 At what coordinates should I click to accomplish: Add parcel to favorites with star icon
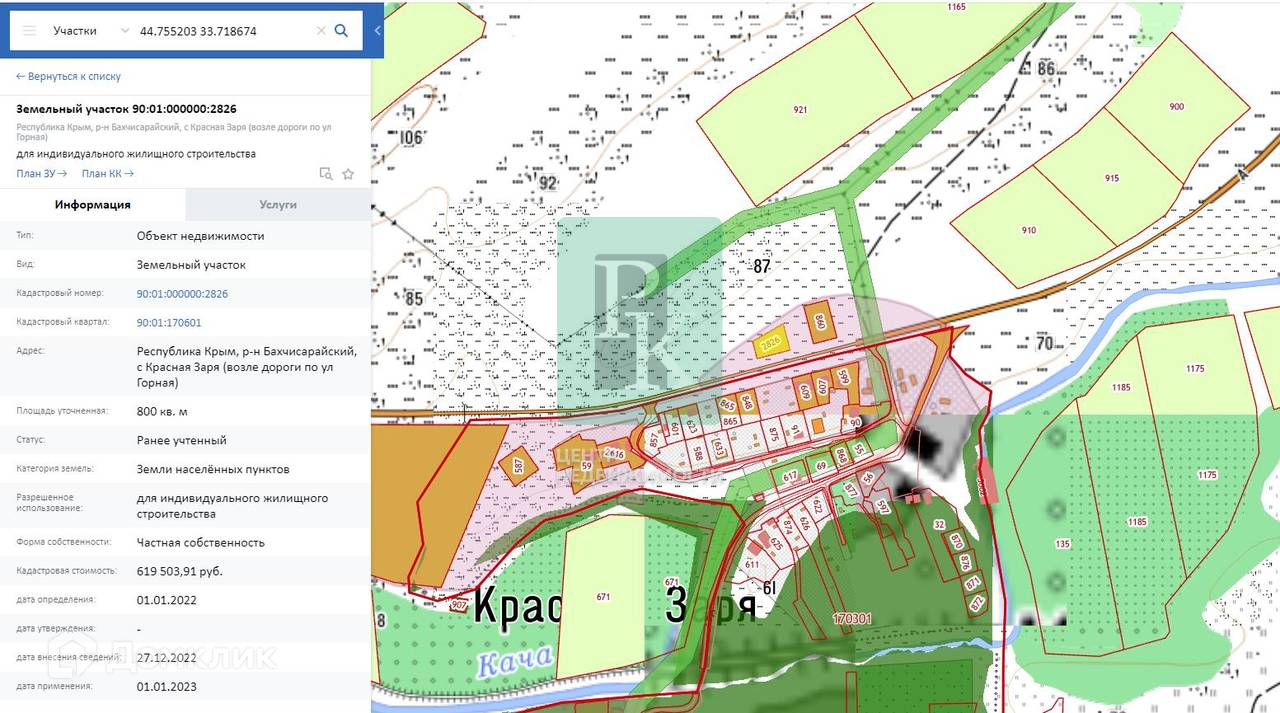348,174
